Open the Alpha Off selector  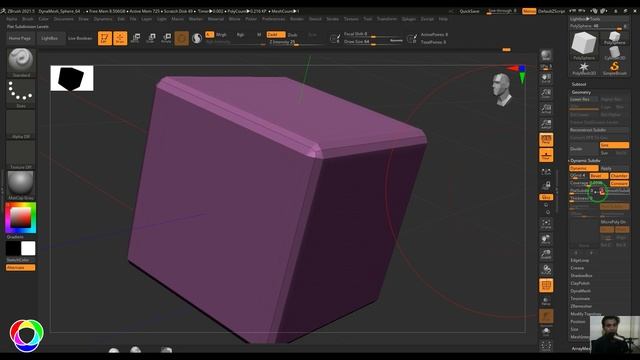20,123
